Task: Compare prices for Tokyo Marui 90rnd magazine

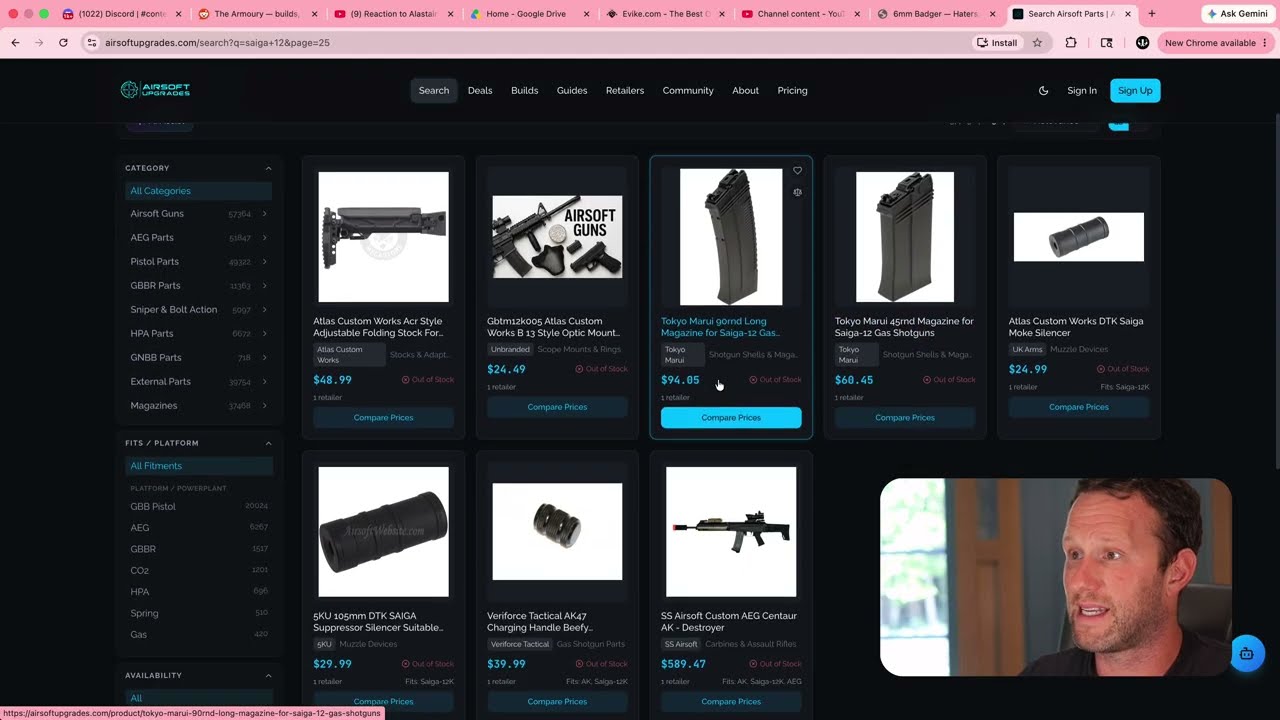Action: (731, 418)
